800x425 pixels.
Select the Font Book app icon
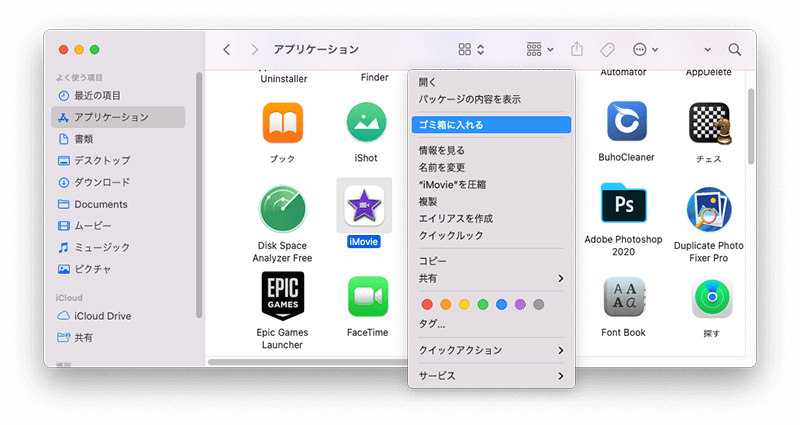623,297
